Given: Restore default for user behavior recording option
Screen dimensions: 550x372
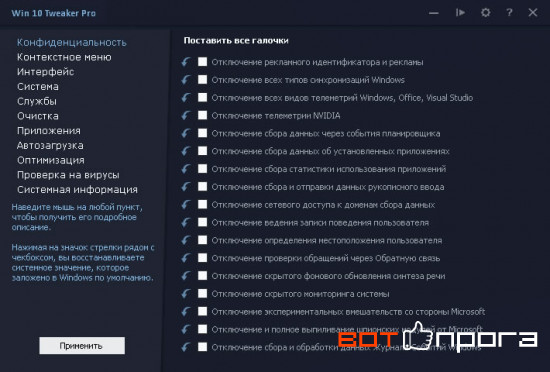Looking at the screenshot, I should pyautogui.click(x=186, y=223).
